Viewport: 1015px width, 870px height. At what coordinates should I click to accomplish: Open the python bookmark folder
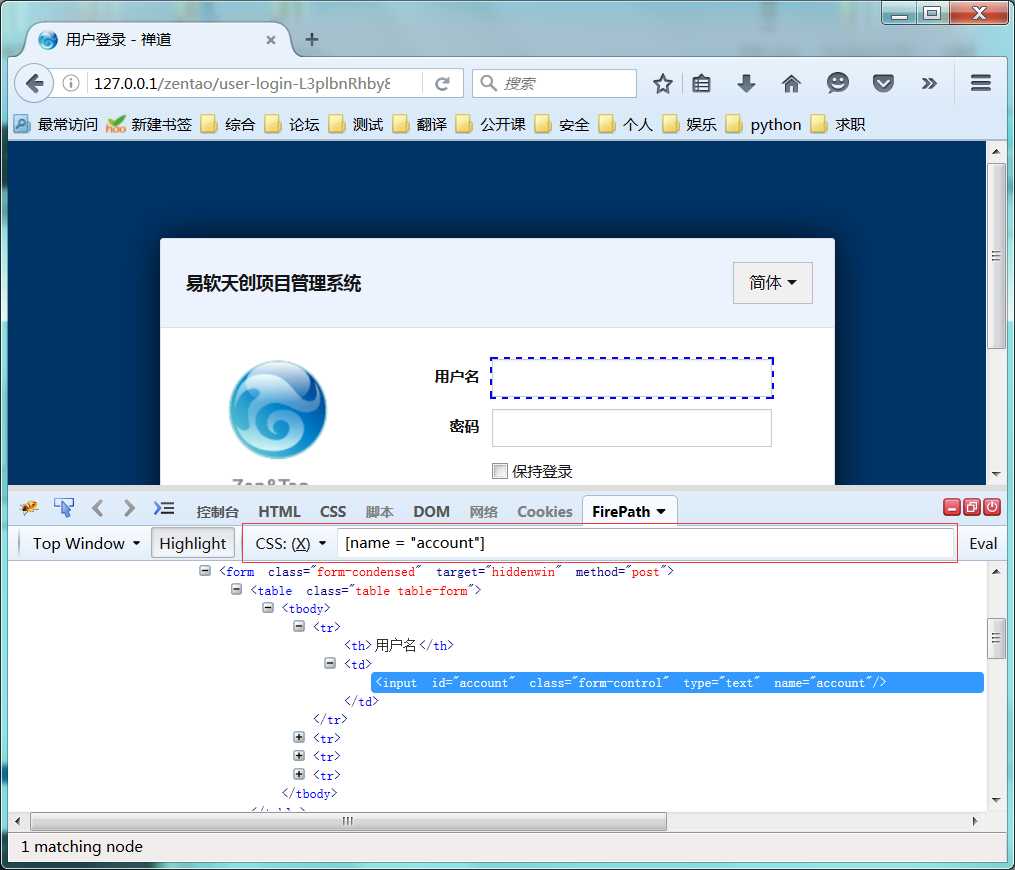click(x=764, y=124)
